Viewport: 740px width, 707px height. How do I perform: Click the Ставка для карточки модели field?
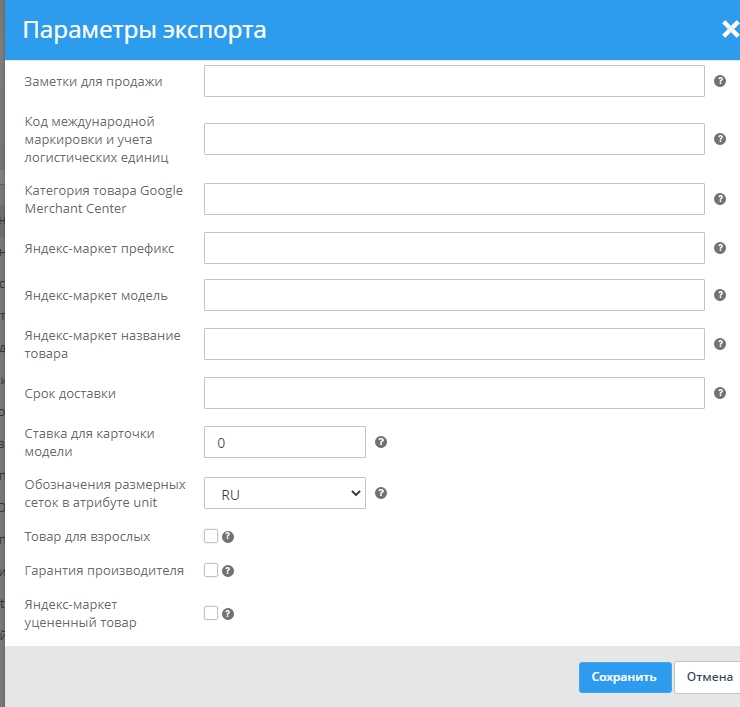285,442
